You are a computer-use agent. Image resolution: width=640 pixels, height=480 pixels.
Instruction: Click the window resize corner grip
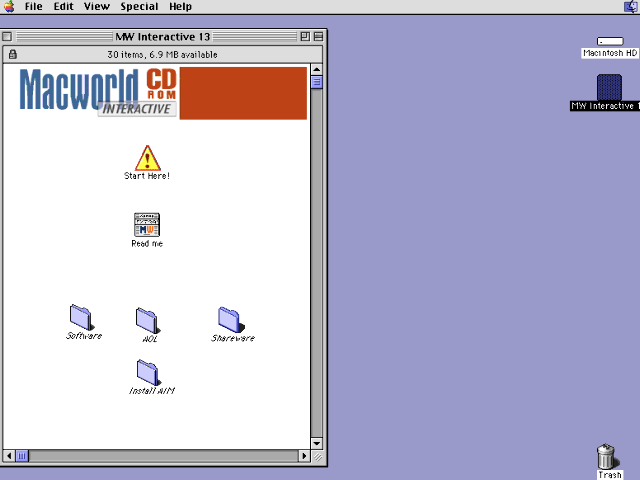point(318,457)
